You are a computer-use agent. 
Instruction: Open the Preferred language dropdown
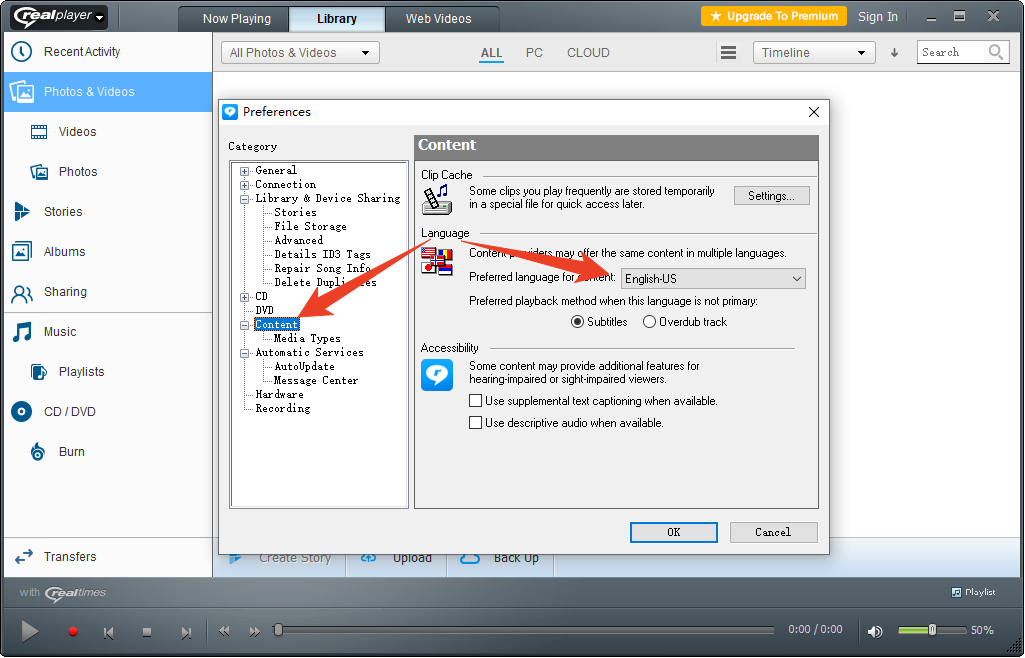(x=713, y=279)
